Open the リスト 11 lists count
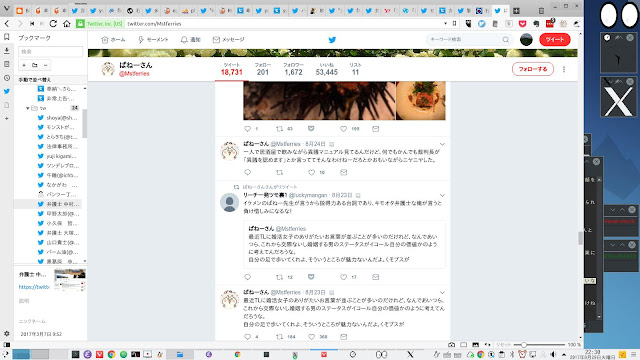Viewport: 640px width, 360px height. click(x=356, y=70)
